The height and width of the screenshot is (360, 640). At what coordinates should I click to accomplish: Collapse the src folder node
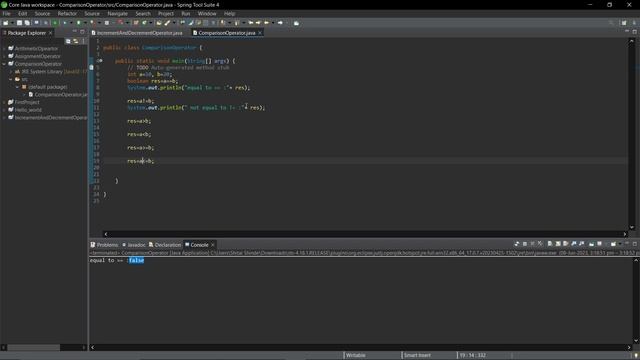(11, 79)
